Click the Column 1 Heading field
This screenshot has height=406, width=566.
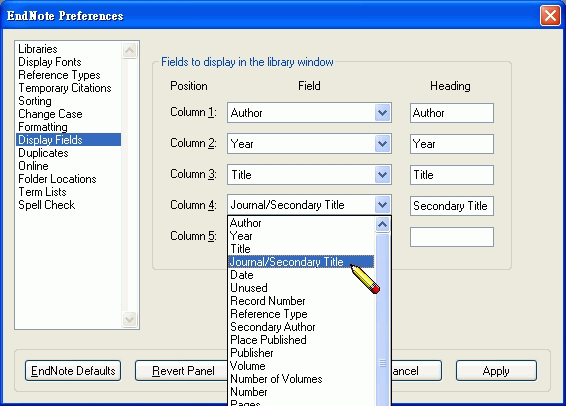[452, 113]
